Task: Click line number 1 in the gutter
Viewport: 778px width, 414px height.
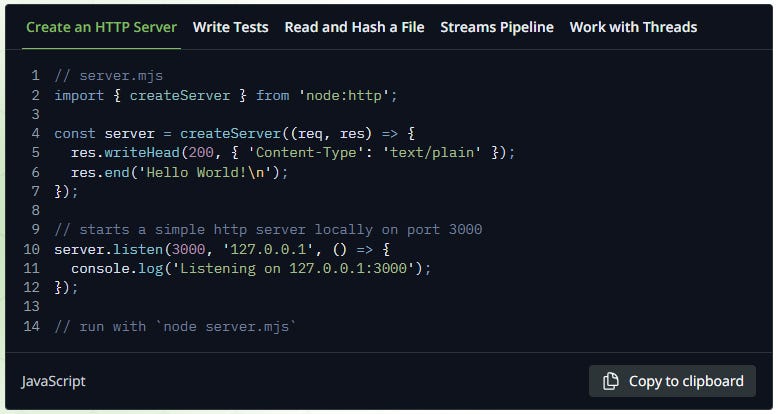Action: [x=35, y=76]
